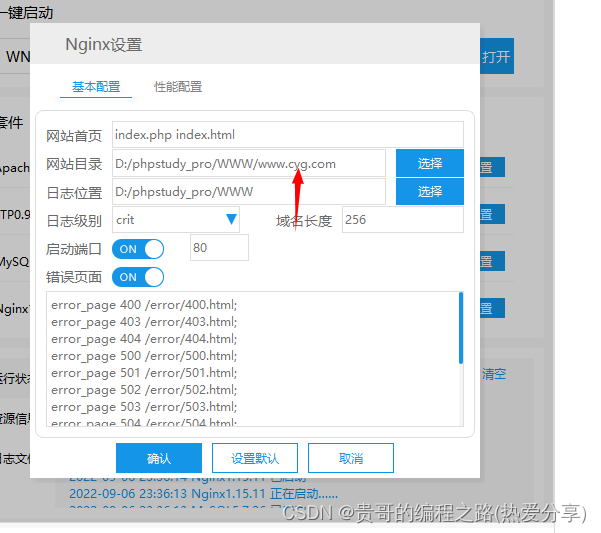Viewport: 601px width, 533px height.
Task: Toggle the 启动端口 ON switch
Action: tap(138, 249)
